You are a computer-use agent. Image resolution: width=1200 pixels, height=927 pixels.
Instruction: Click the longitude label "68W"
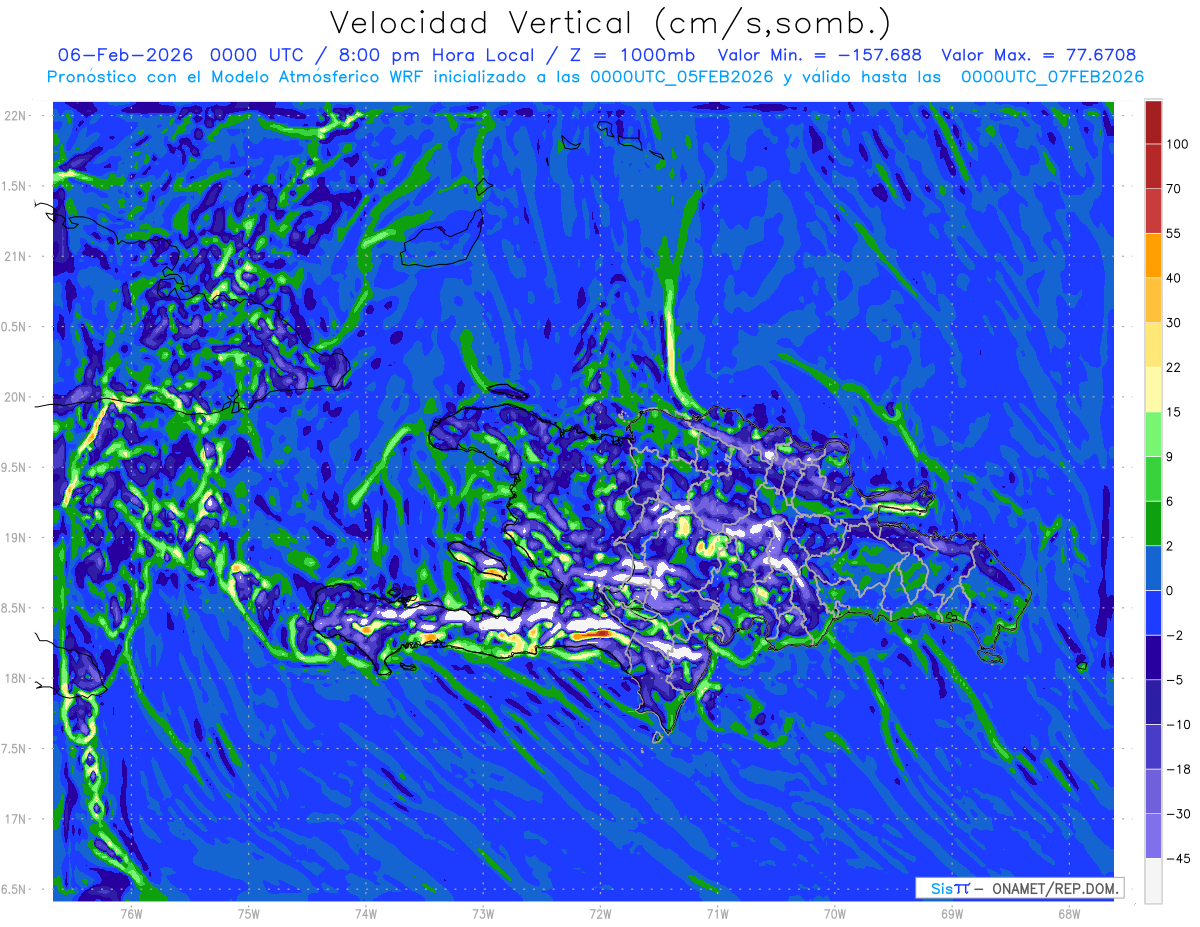tap(1069, 913)
